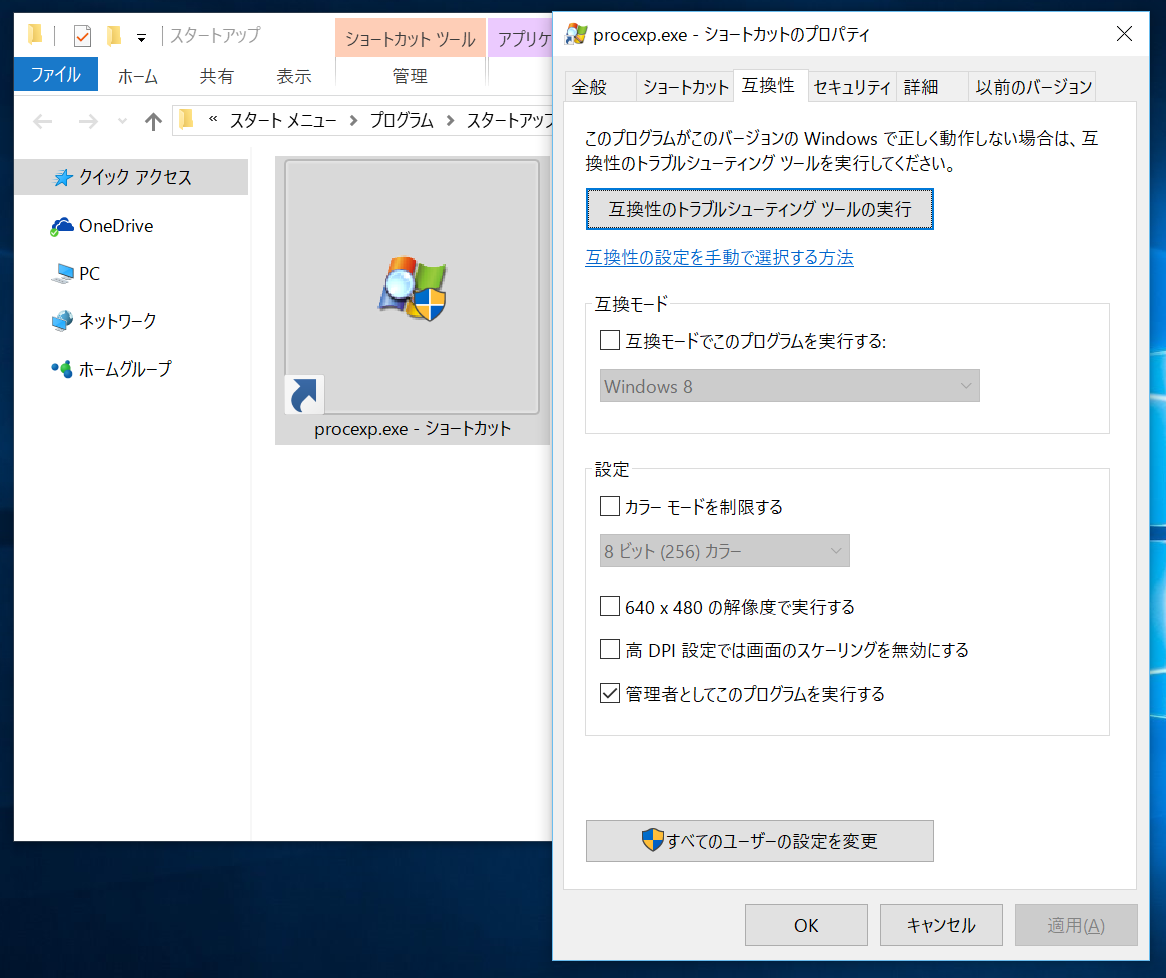Open the Windows 8 compatibility mode dropdown
Image resolution: width=1166 pixels, height=978 pixels.
789,386
